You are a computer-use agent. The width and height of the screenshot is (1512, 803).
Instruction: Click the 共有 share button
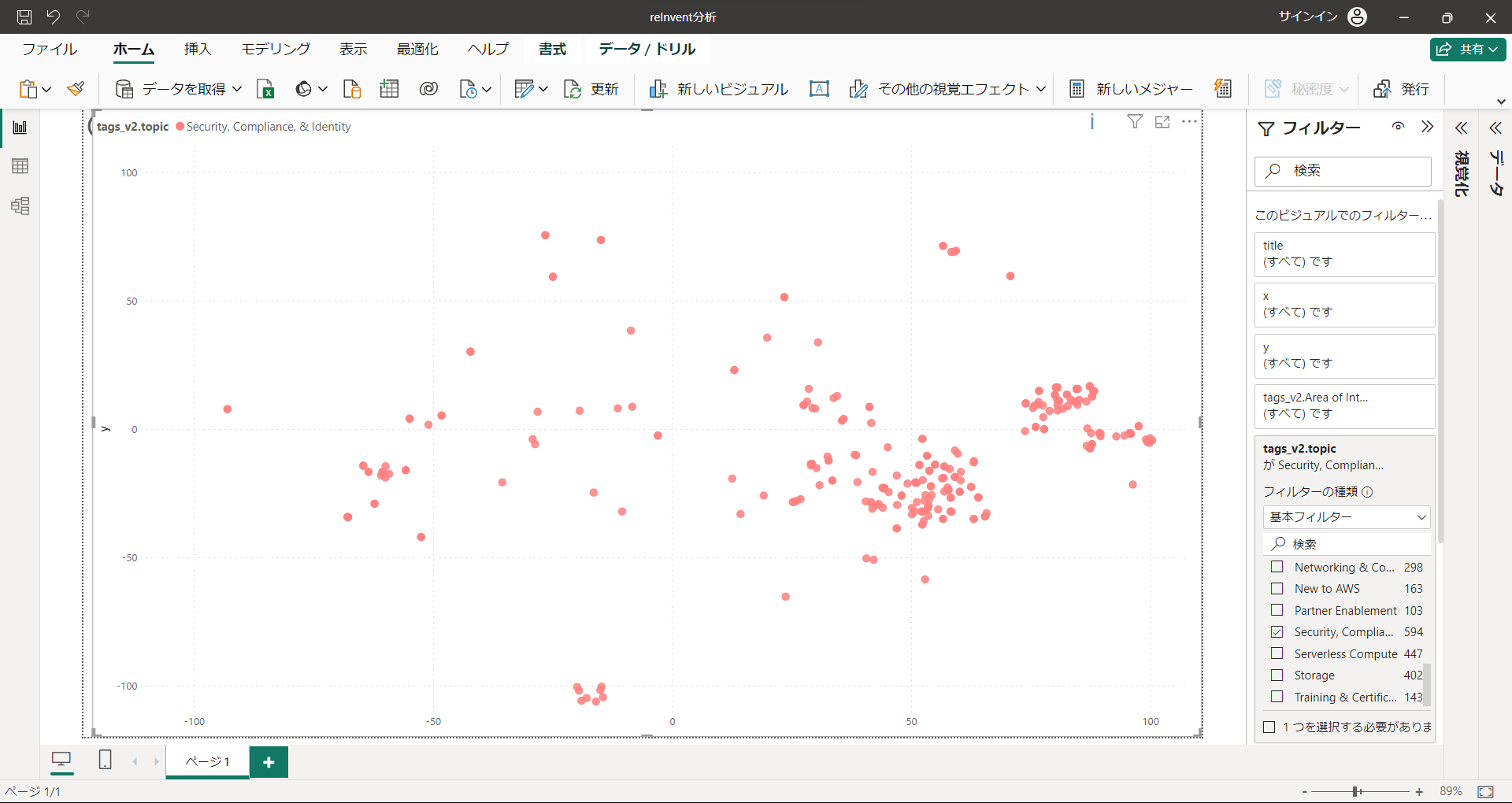(1468, 49)
